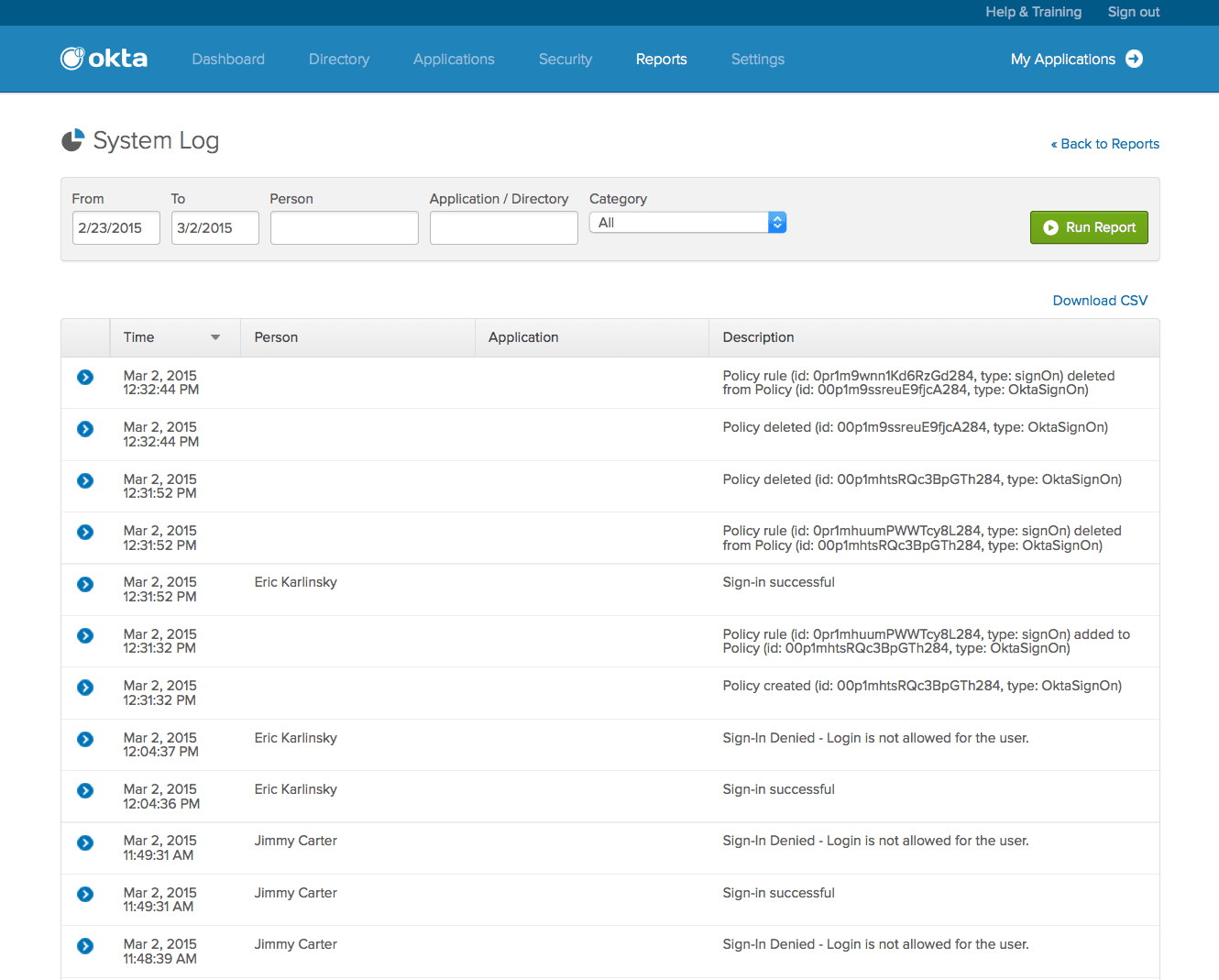Click the My Applications arrow icon
Image resolution: width=1219 pixels, height=980 pixels.
click(1134, 59)
